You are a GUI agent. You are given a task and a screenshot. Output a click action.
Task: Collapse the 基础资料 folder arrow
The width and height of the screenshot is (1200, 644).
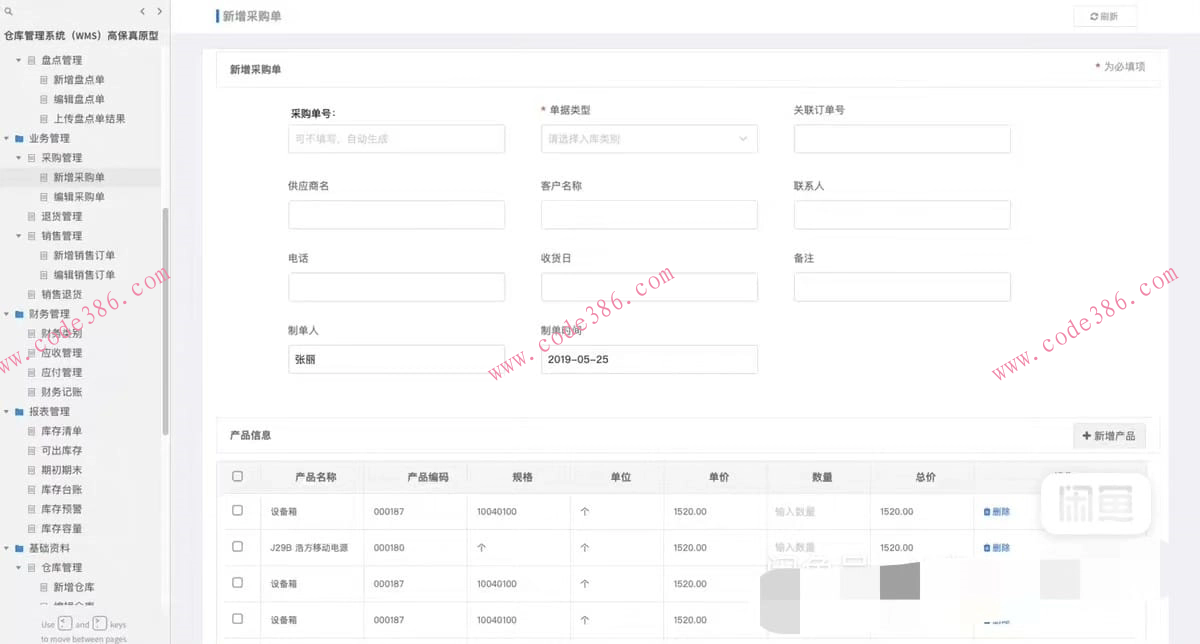click(7, 549)
